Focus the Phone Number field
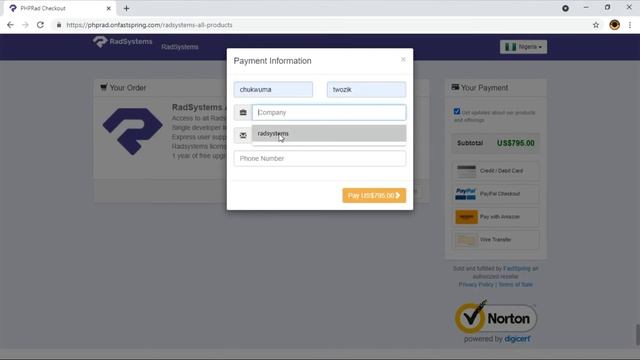The image size is (640, 360). tap(320, 158)
